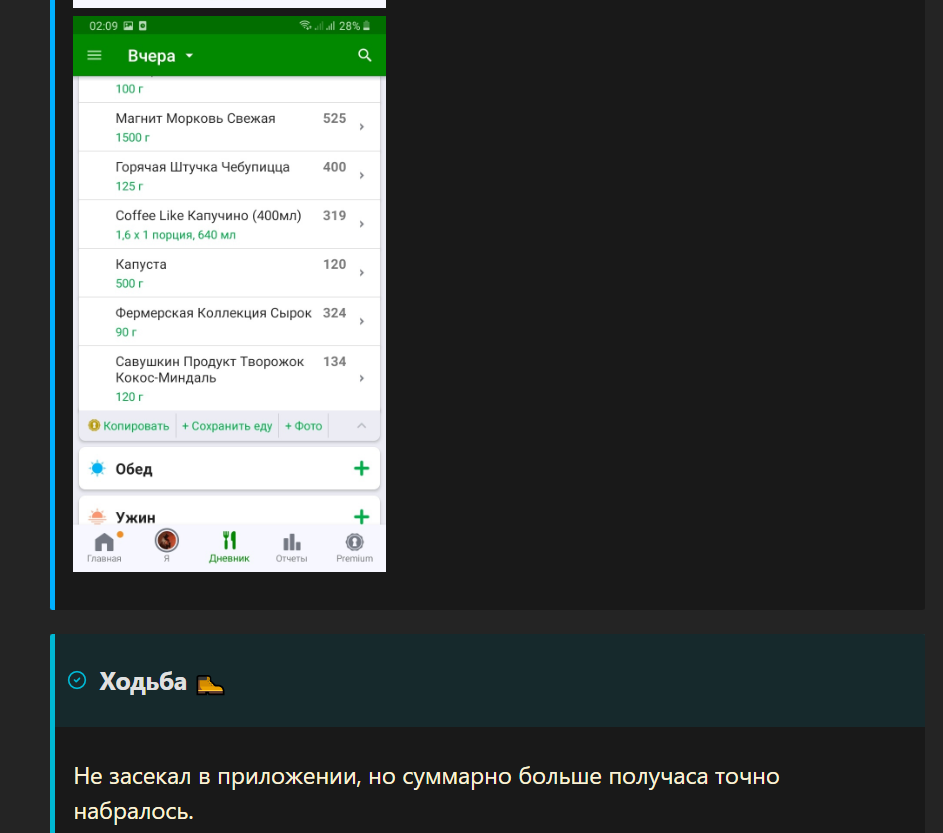Screen dimensions: 943x833
Task: Click the + Фото button
Action: 304,426
